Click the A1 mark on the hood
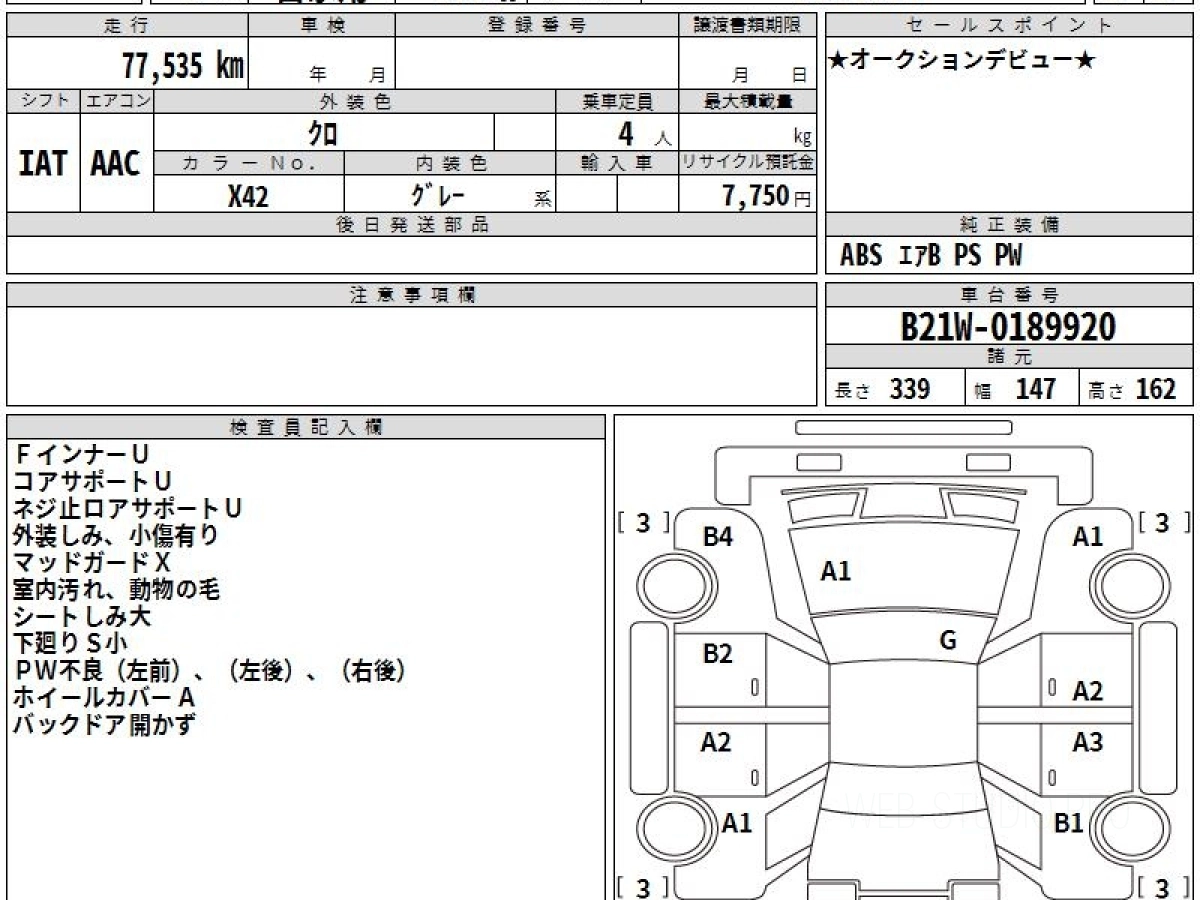This screenshot has width=1200, height=900. tap(836, 572)
